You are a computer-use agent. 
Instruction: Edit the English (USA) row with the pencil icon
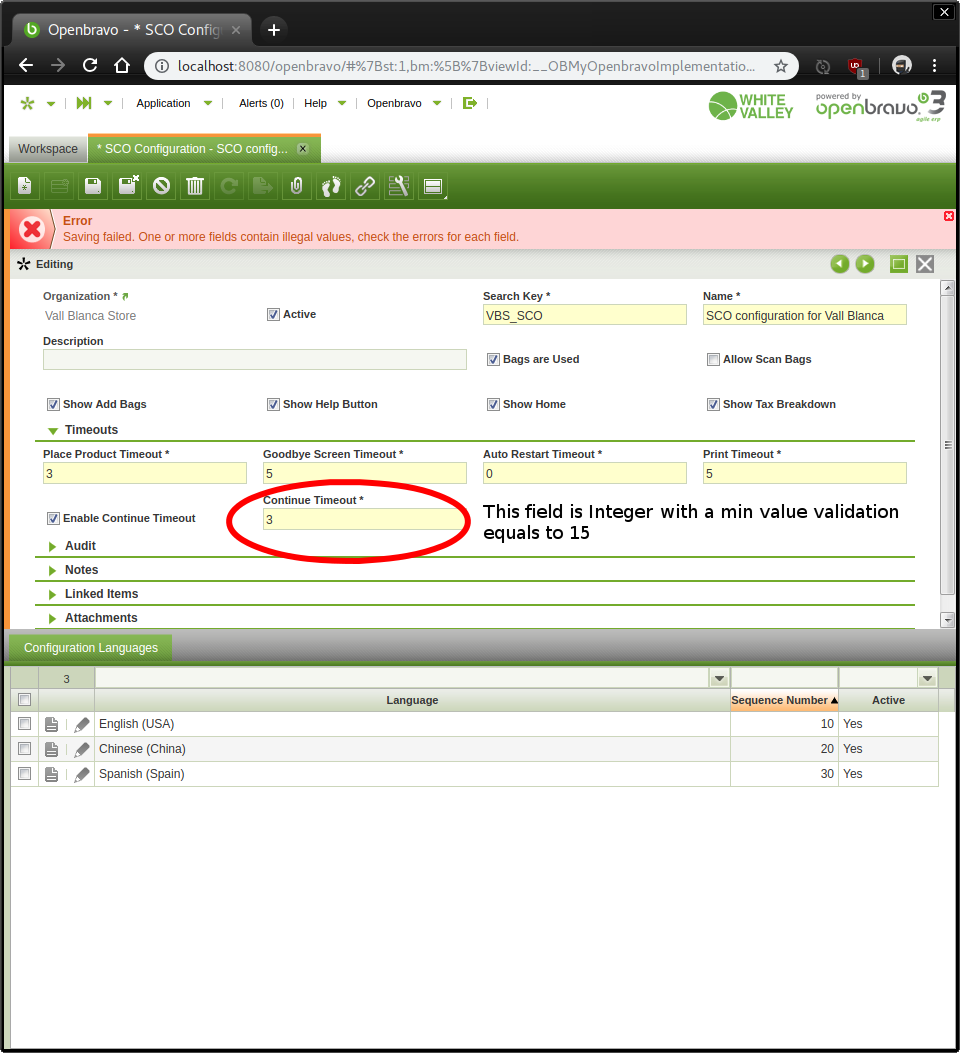pyautogui.click(x=82, y=724)
